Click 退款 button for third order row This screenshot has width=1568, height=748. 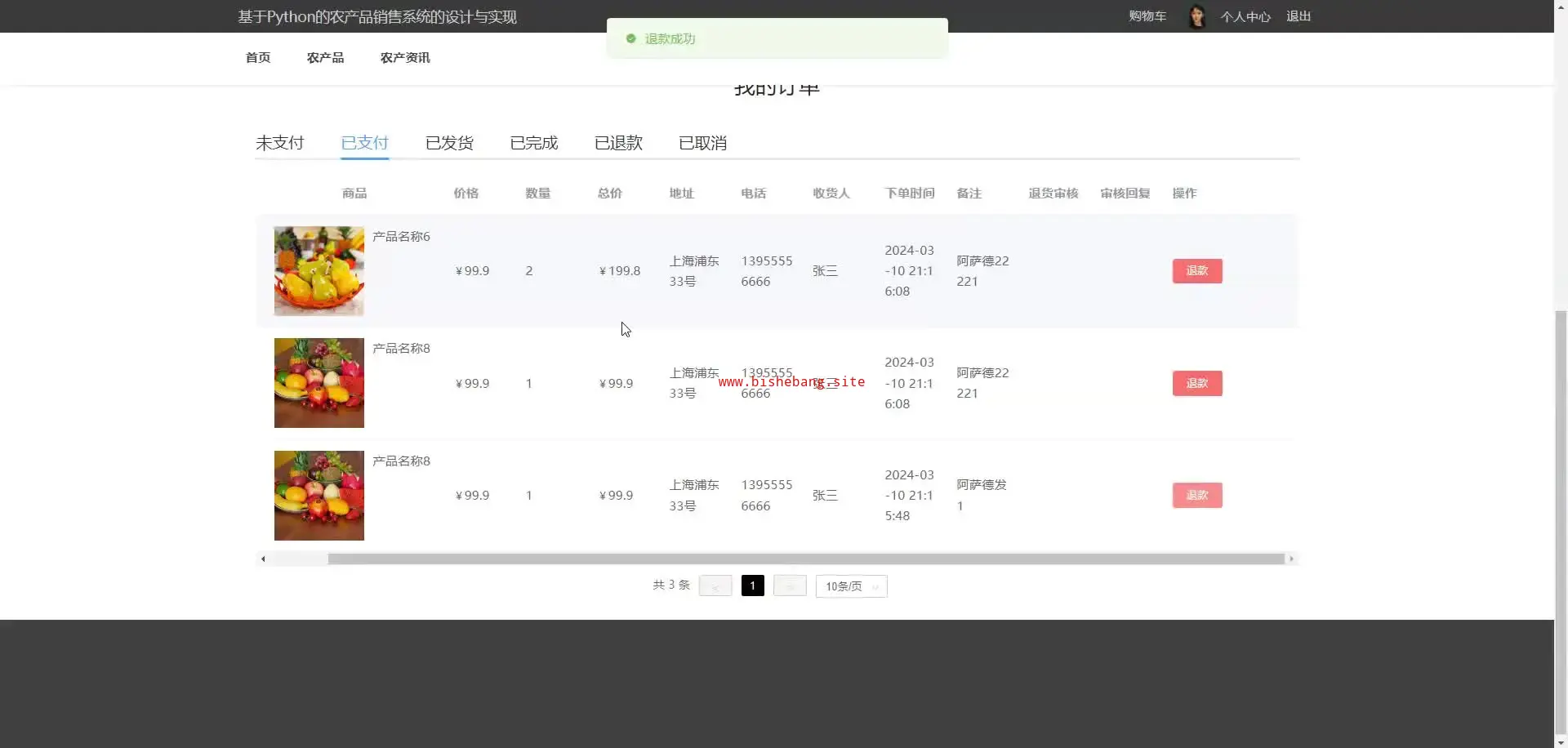1196,496
